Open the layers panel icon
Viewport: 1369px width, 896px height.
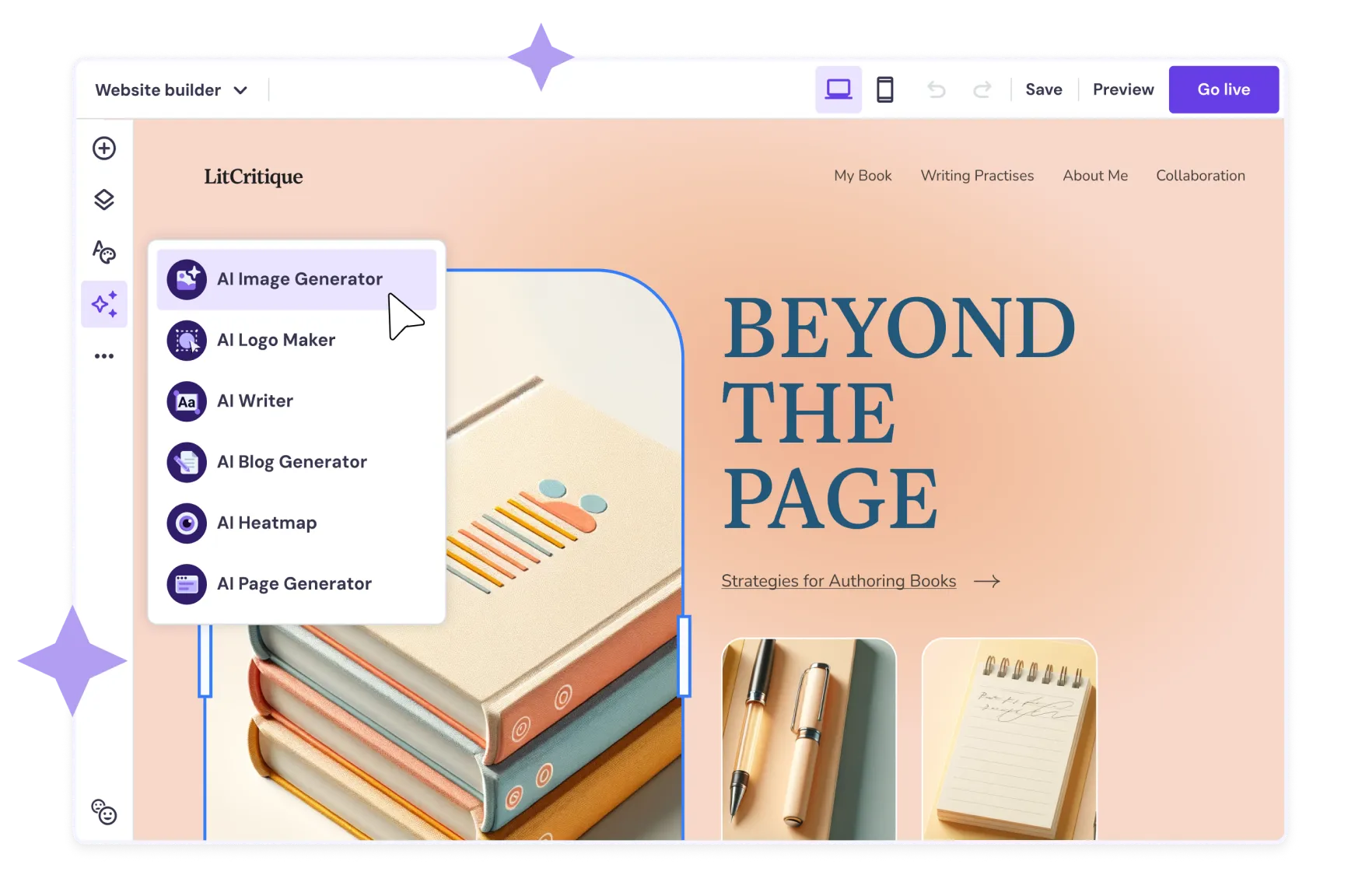(x=104, y=200)
